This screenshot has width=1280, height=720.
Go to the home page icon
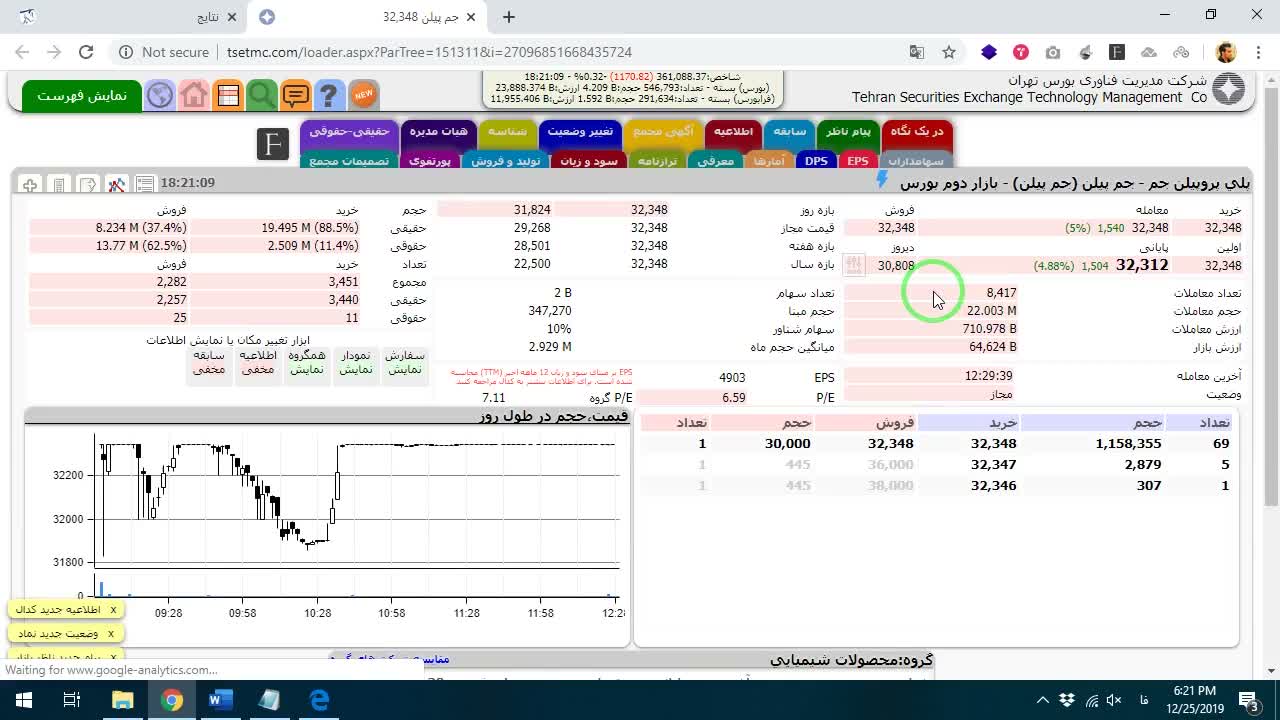click(x=194, y=95)
